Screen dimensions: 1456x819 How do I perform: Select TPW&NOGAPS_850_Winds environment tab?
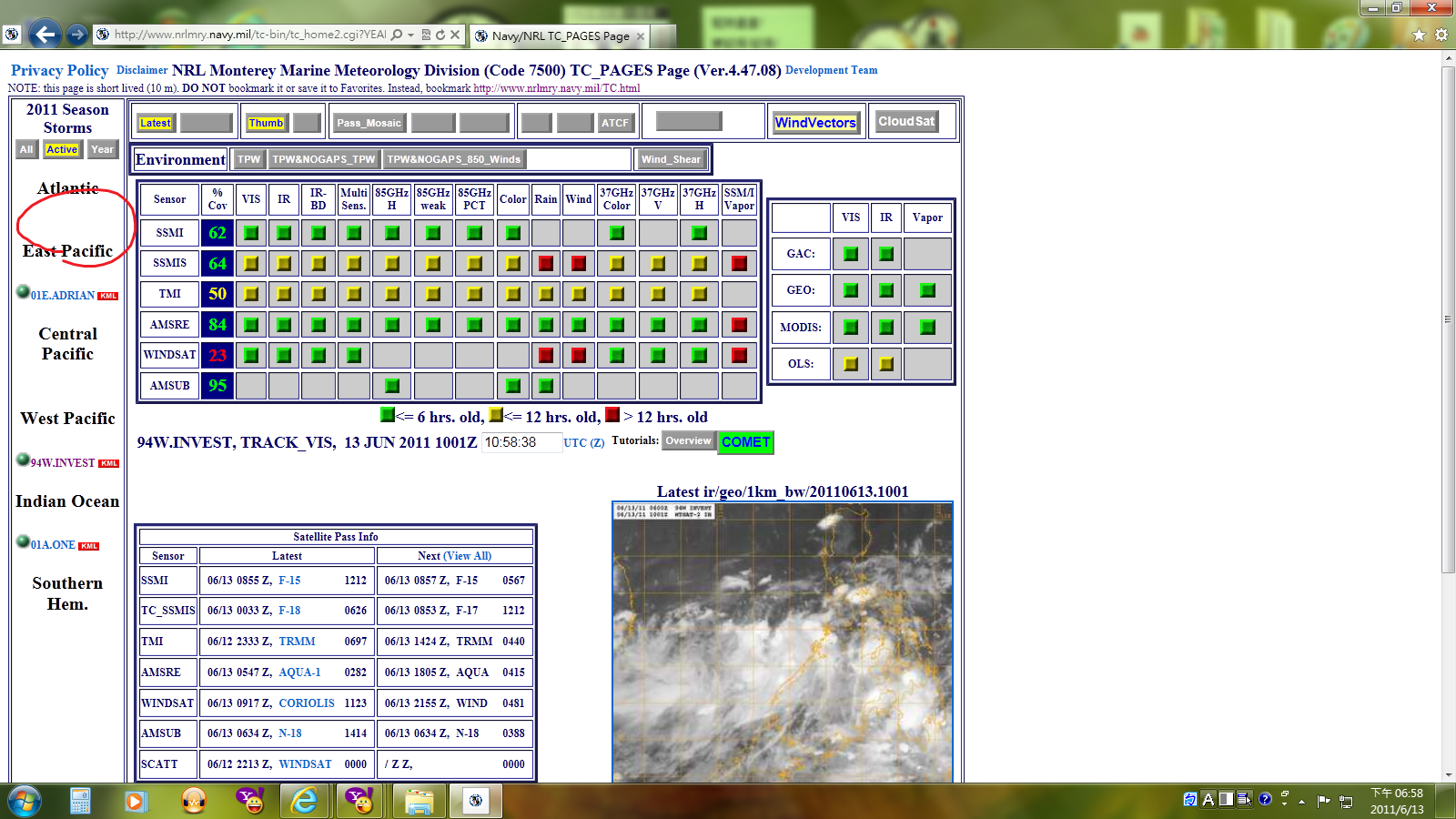(454, 159)
